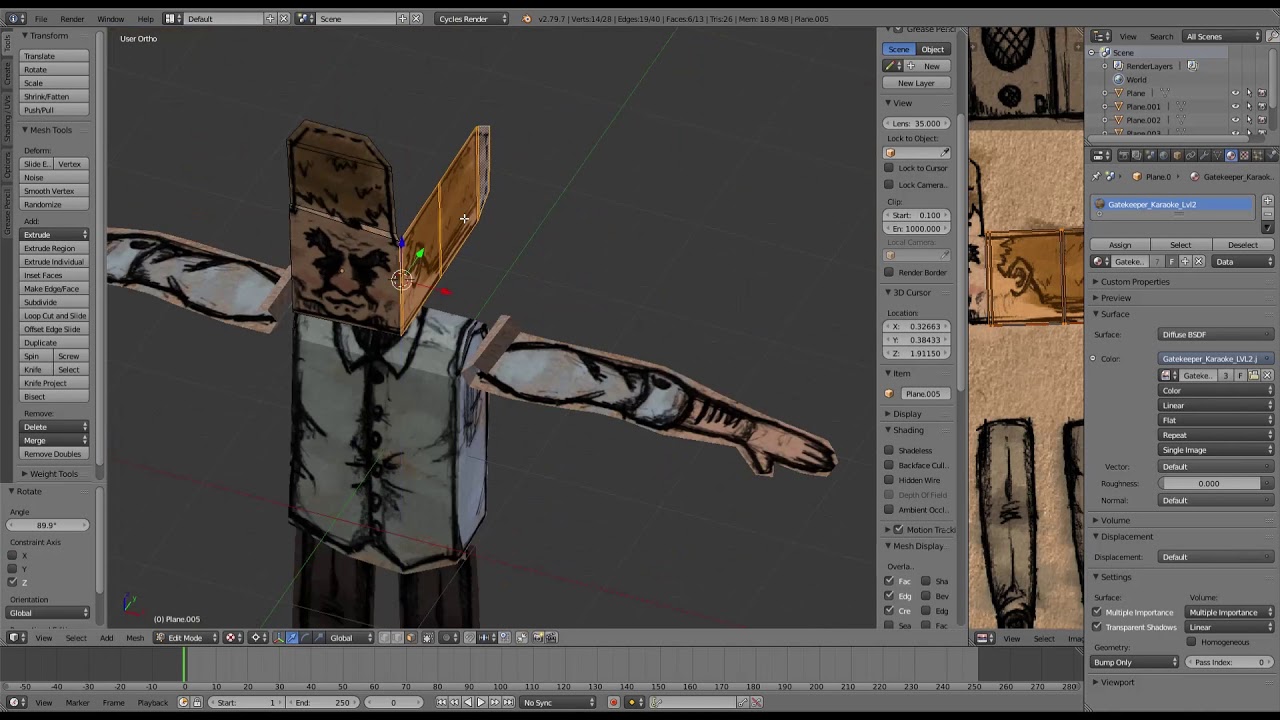Open the Modifiers wrench tab
Screen dimensions: 1280x720
point(1204,155)
